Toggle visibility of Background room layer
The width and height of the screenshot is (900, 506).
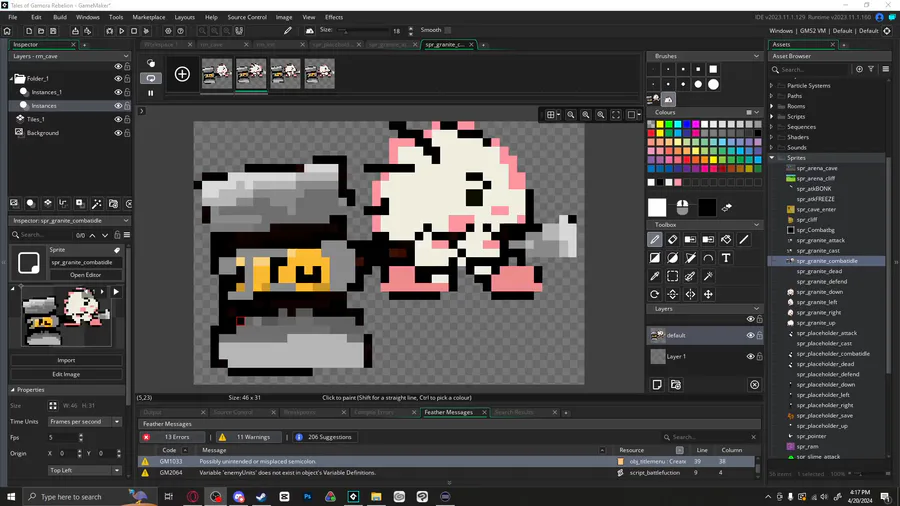click(118, 133)
